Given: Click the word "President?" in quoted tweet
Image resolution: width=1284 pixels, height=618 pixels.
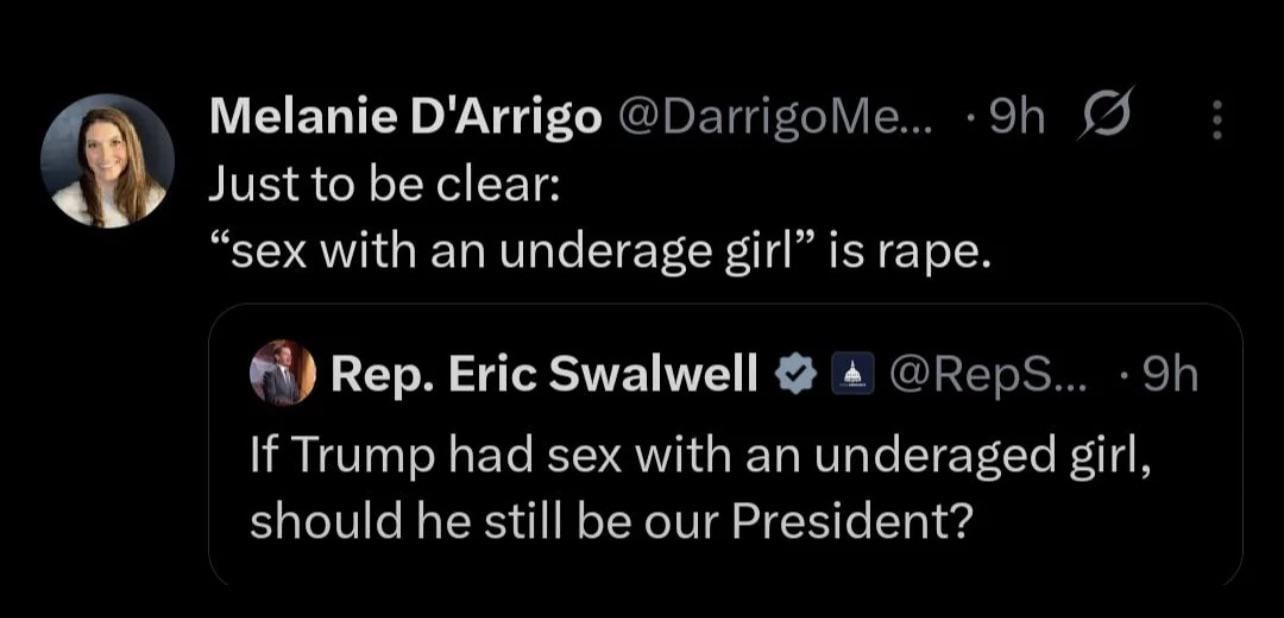Looking at the screenshot, I should [854, 523].
